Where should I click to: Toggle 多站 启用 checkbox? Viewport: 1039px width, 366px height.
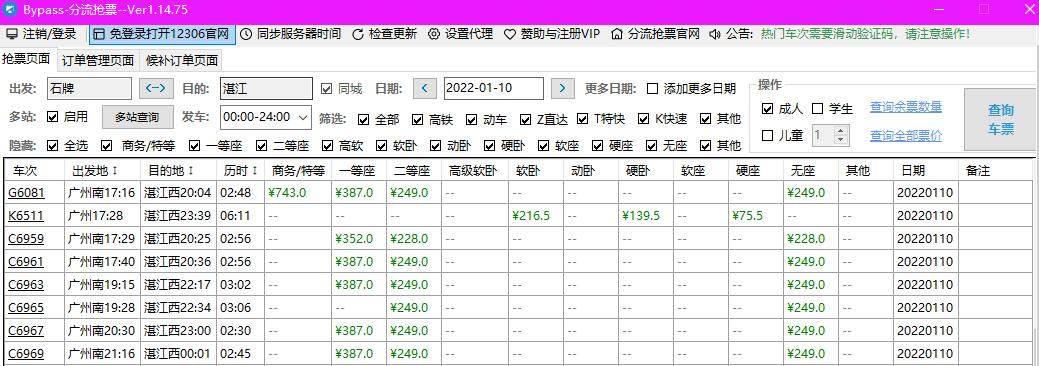click(53, 117)
